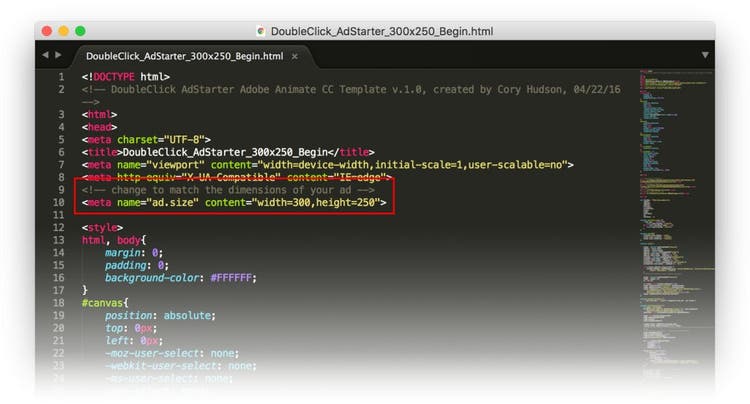Select the DoubleClick_AdStarter_300x250_Begin.html tab

point(184,56)
